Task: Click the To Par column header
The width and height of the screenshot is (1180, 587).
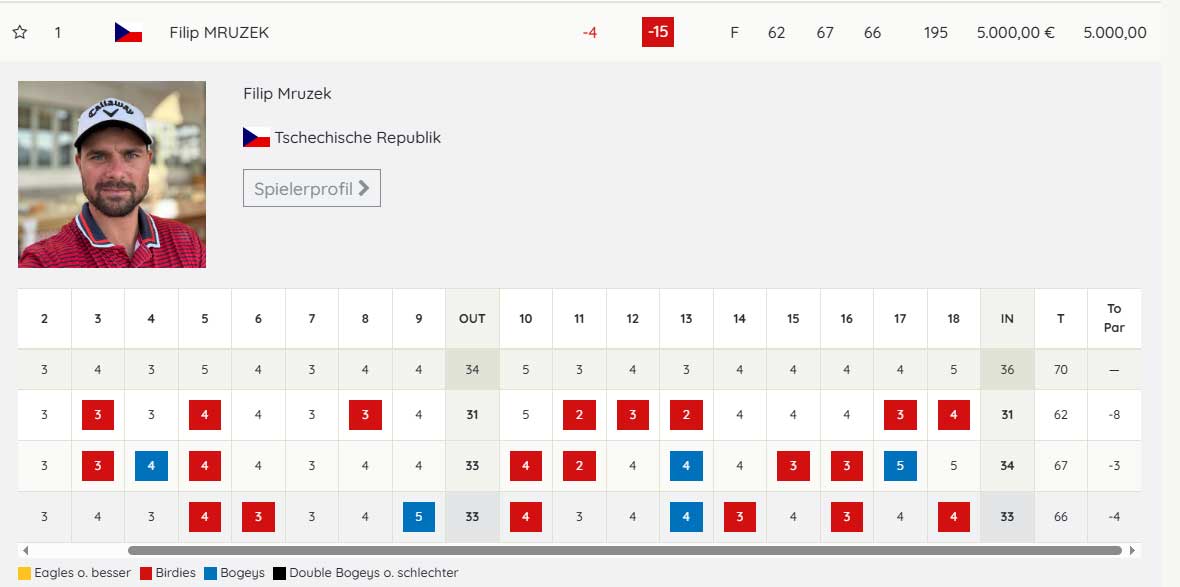Action: 1114,318
